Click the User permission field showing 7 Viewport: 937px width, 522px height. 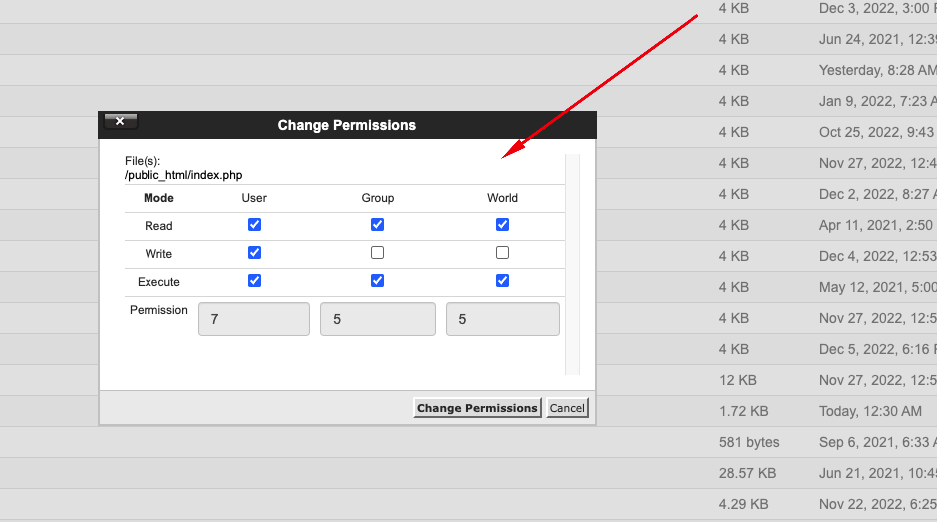(254, 319)
